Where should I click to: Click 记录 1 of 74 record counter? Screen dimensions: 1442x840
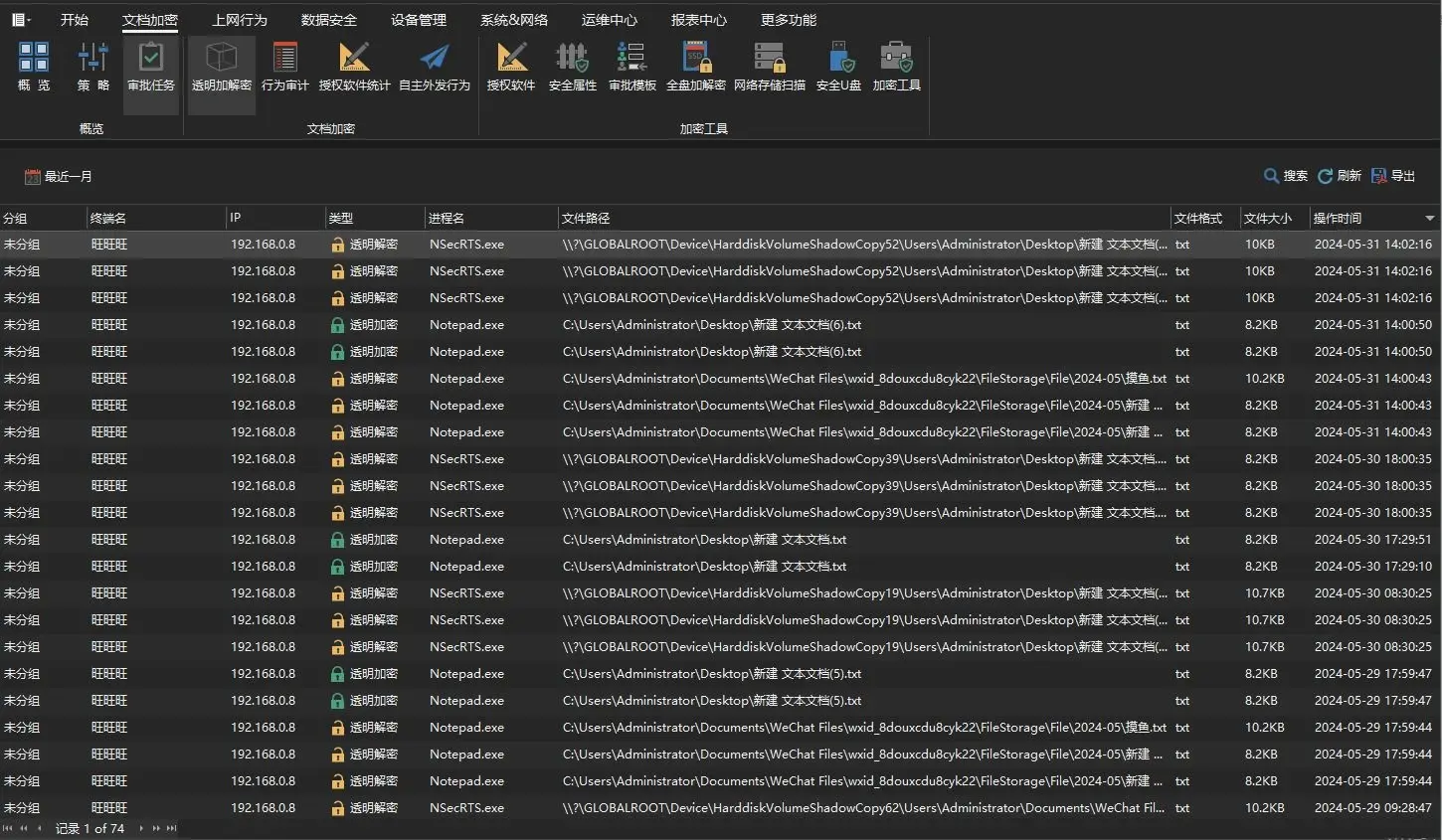(x=90, y=828)
